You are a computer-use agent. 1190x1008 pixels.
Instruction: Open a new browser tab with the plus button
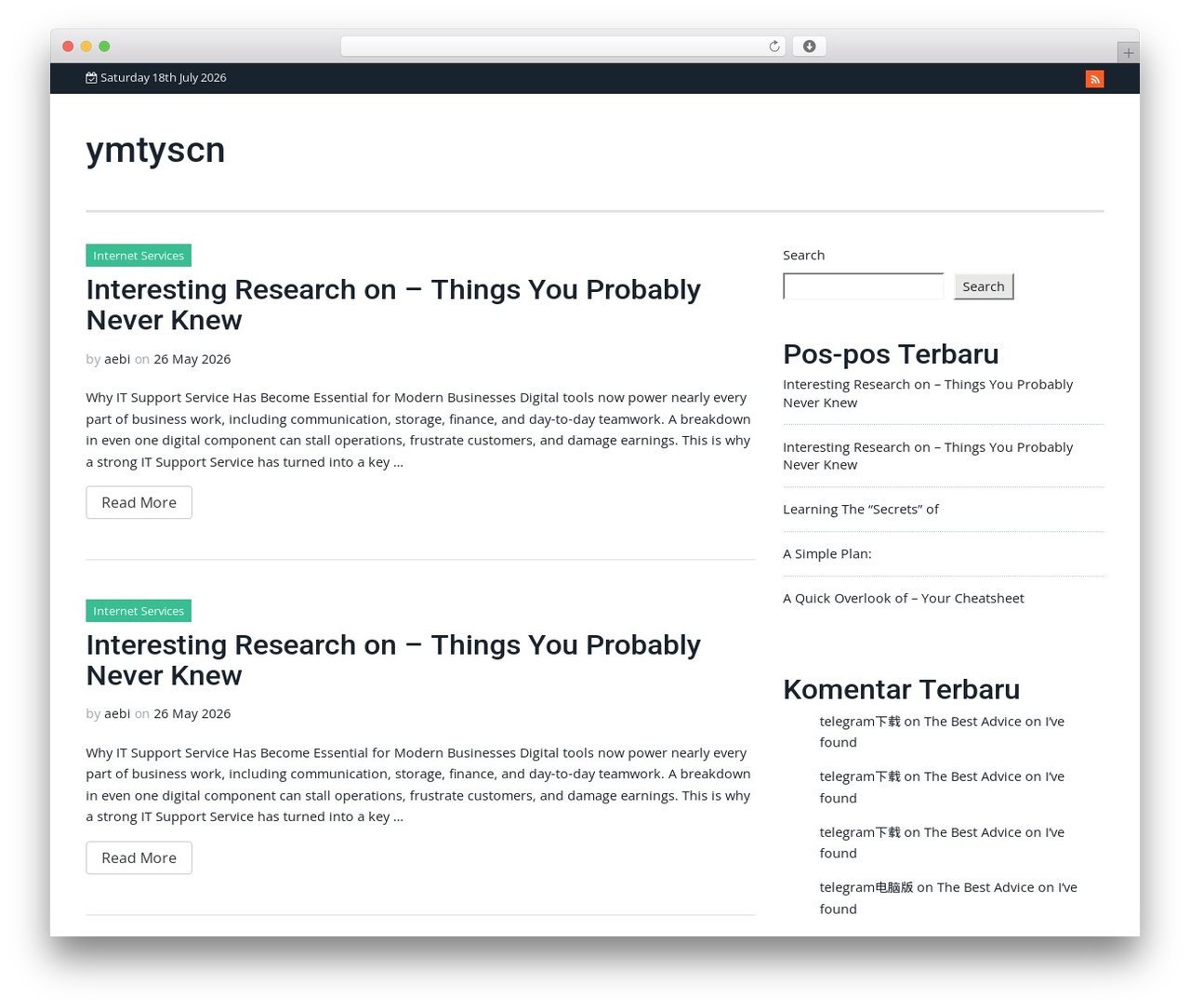[1128, 53]
